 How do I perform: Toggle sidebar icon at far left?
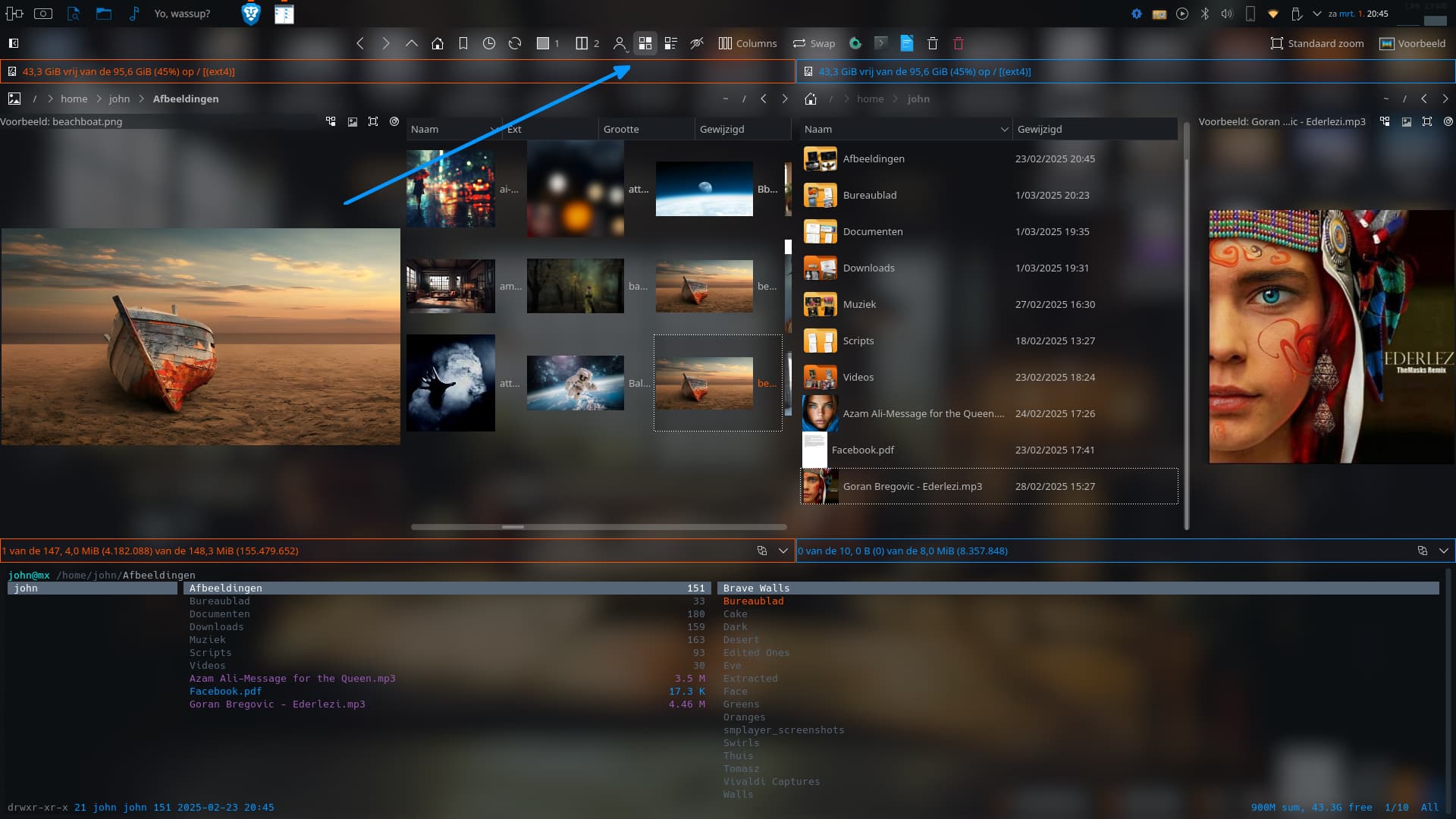click(14, 43)
